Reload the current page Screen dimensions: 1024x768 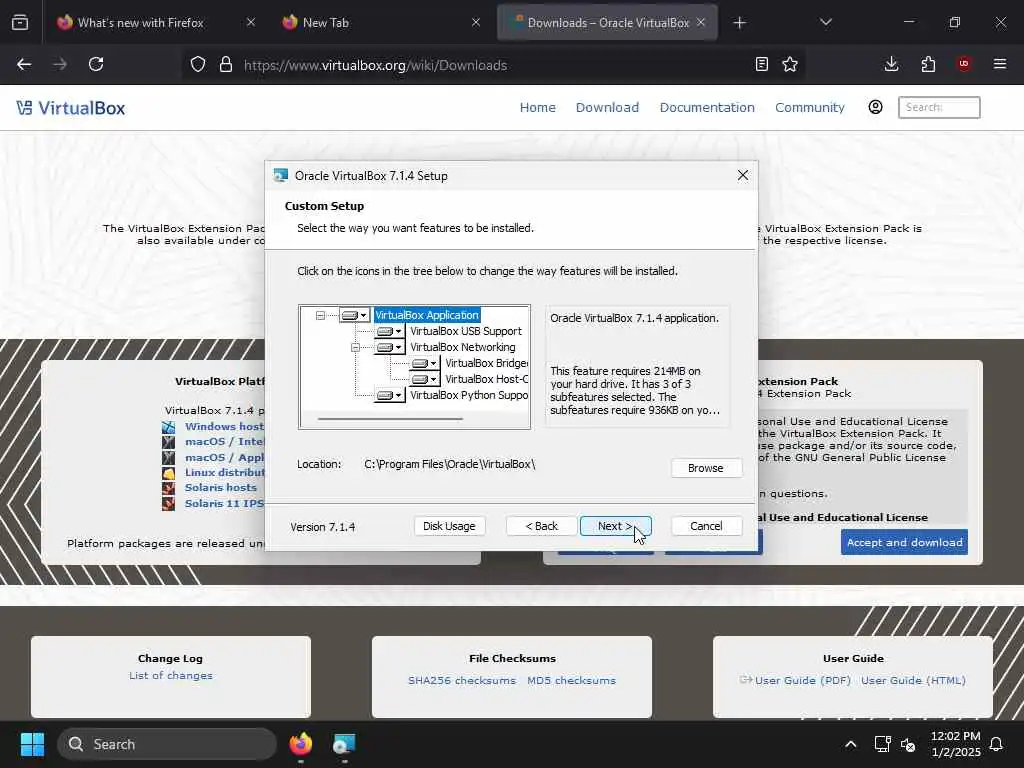click(96, 65)
